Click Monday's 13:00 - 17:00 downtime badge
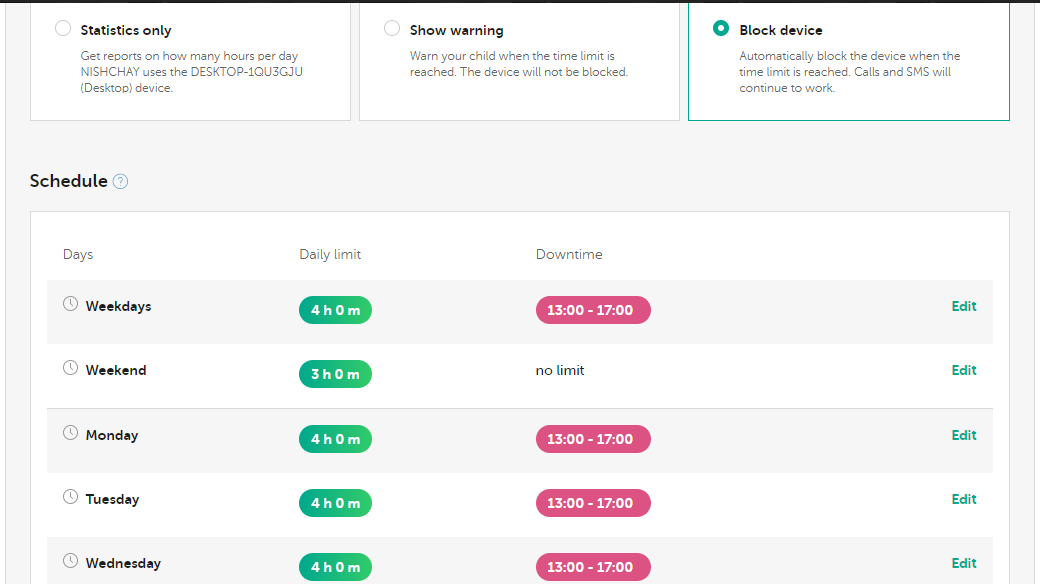 pos(593,438)
